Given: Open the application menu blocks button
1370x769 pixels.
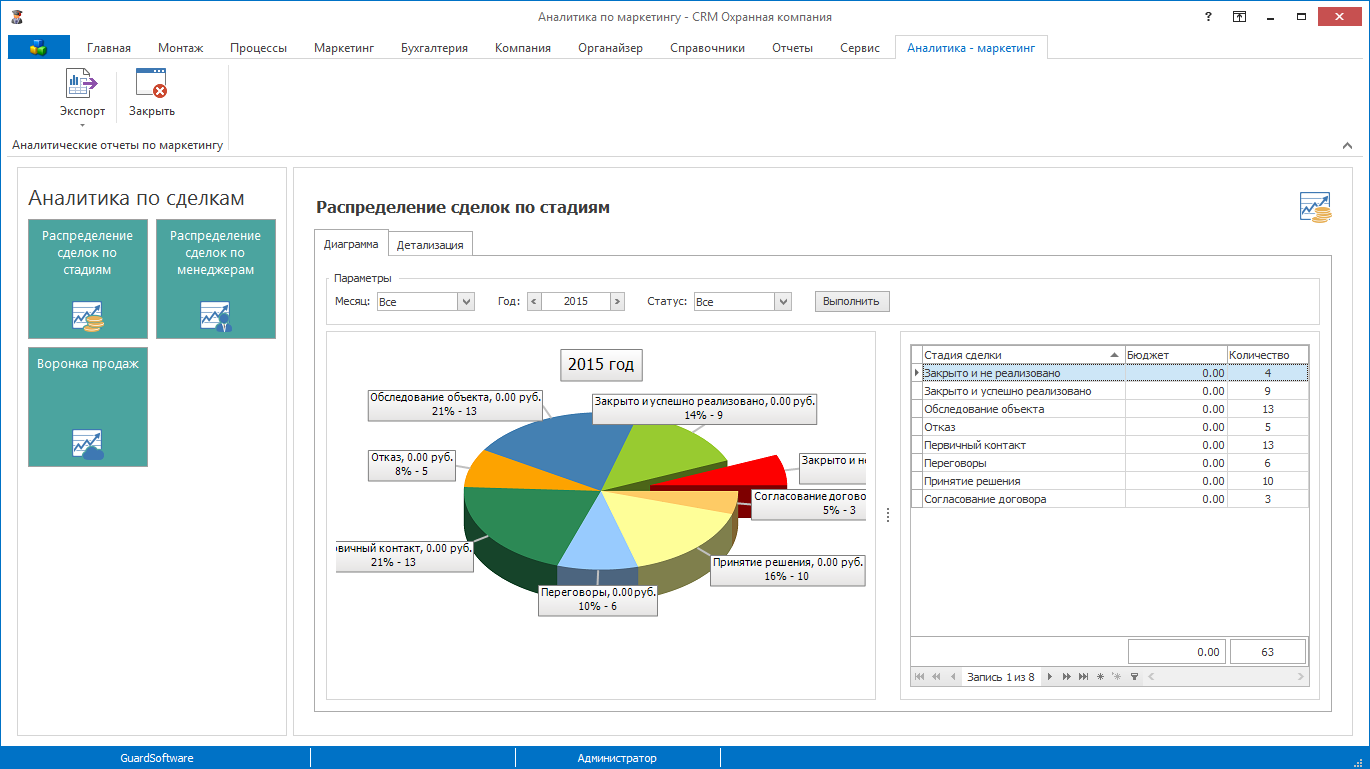Looking at the screenshot, I should (39, 47).
